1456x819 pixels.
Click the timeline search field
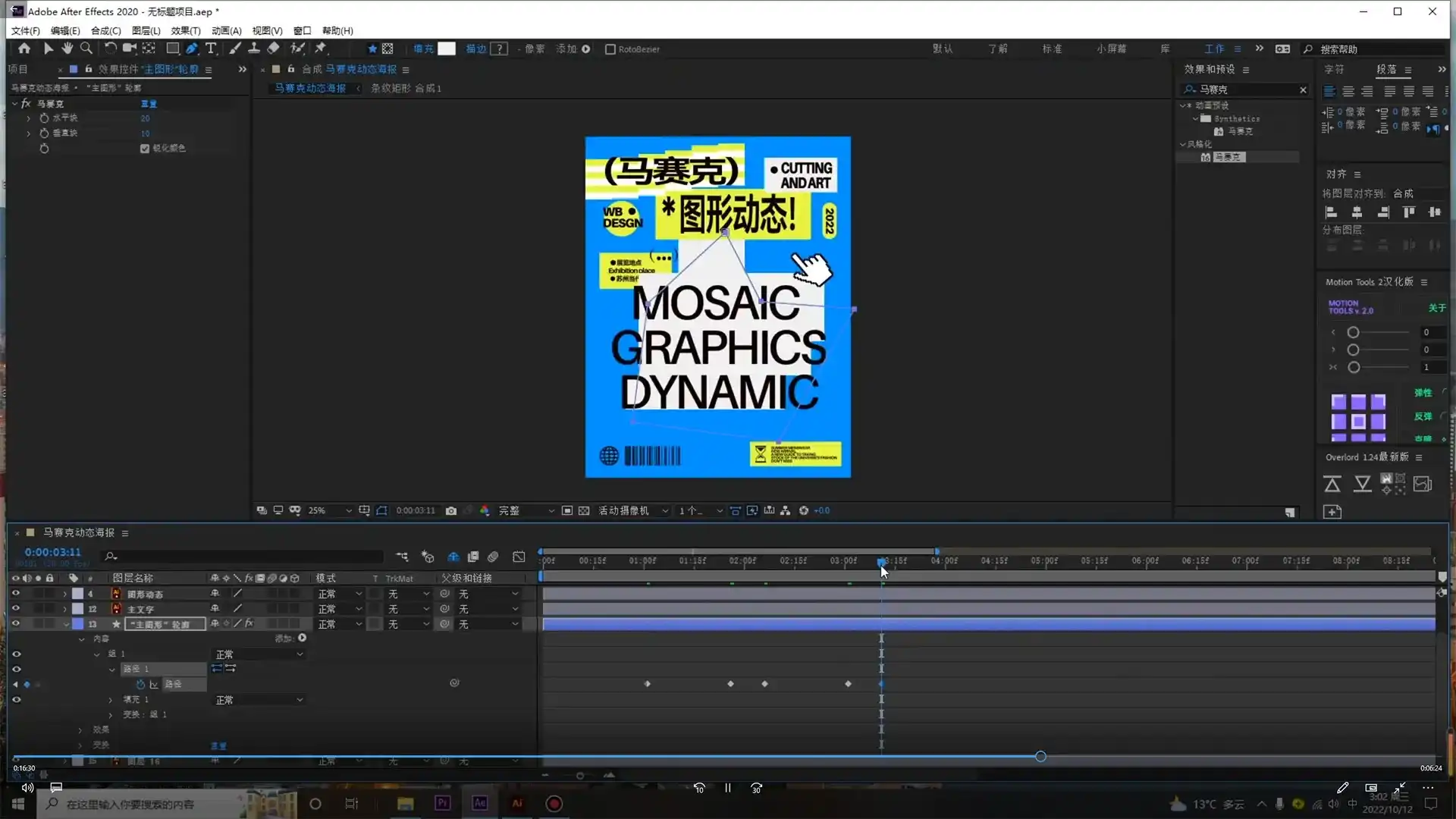(243, 557)
